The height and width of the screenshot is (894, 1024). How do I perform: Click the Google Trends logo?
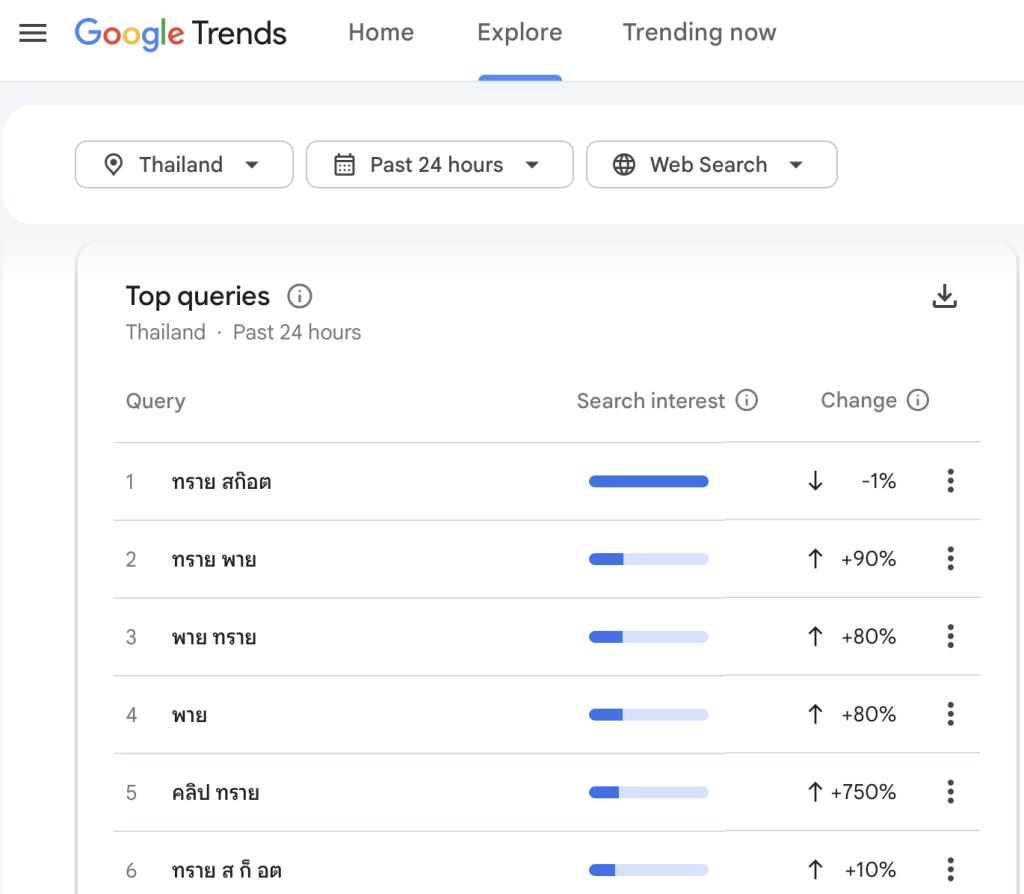(180, 33)
